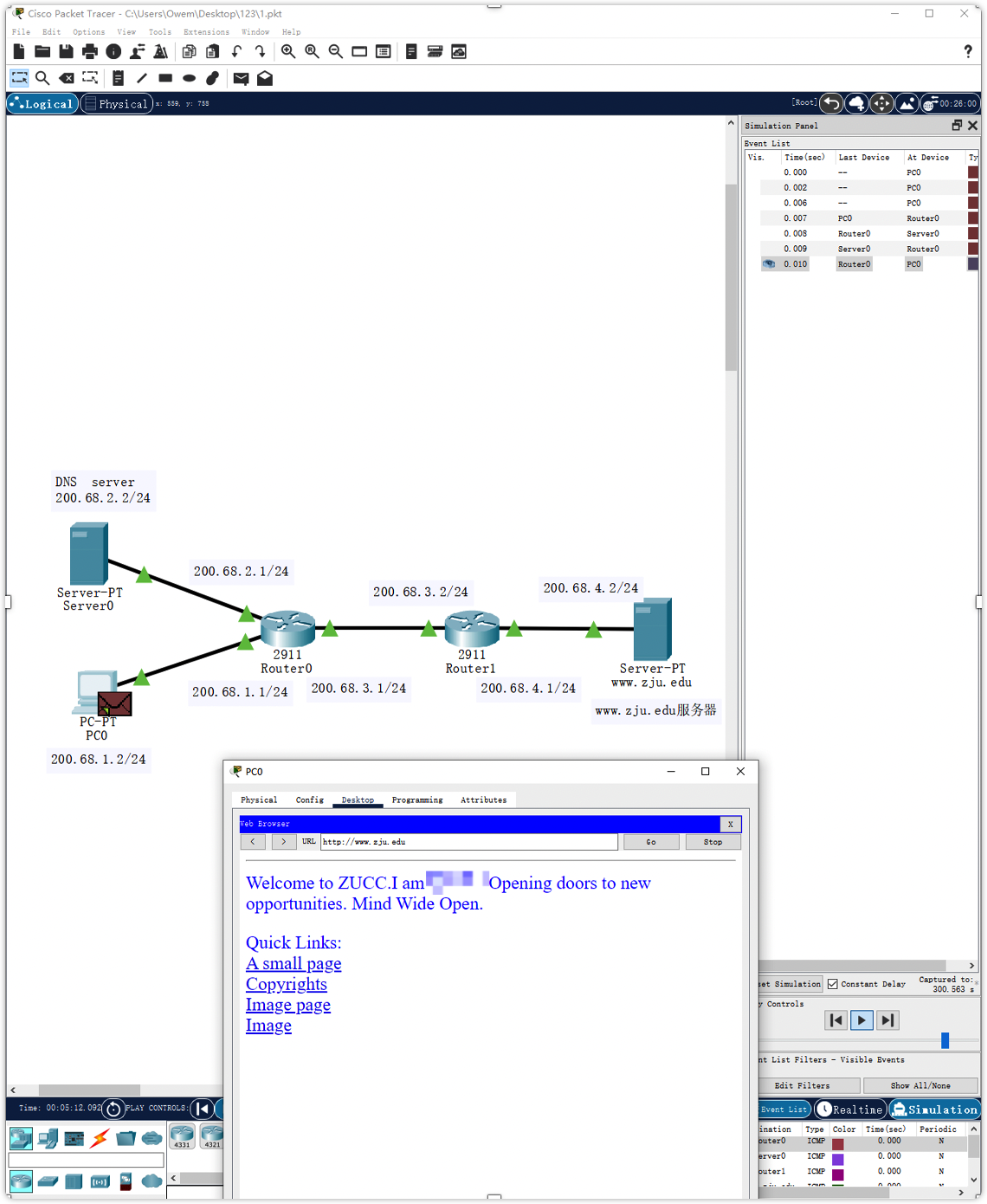Uncheck the Constant Delay checkbox
987x1204 pixels.
click(x=832, y=983)
